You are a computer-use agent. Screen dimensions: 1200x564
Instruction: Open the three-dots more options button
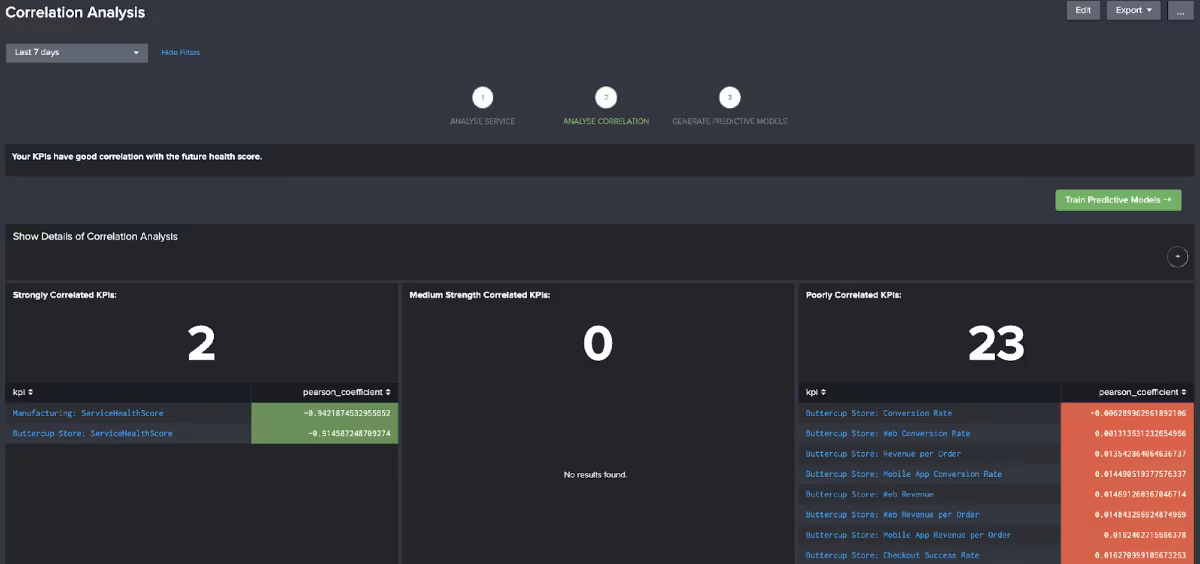click(1180, 10)
